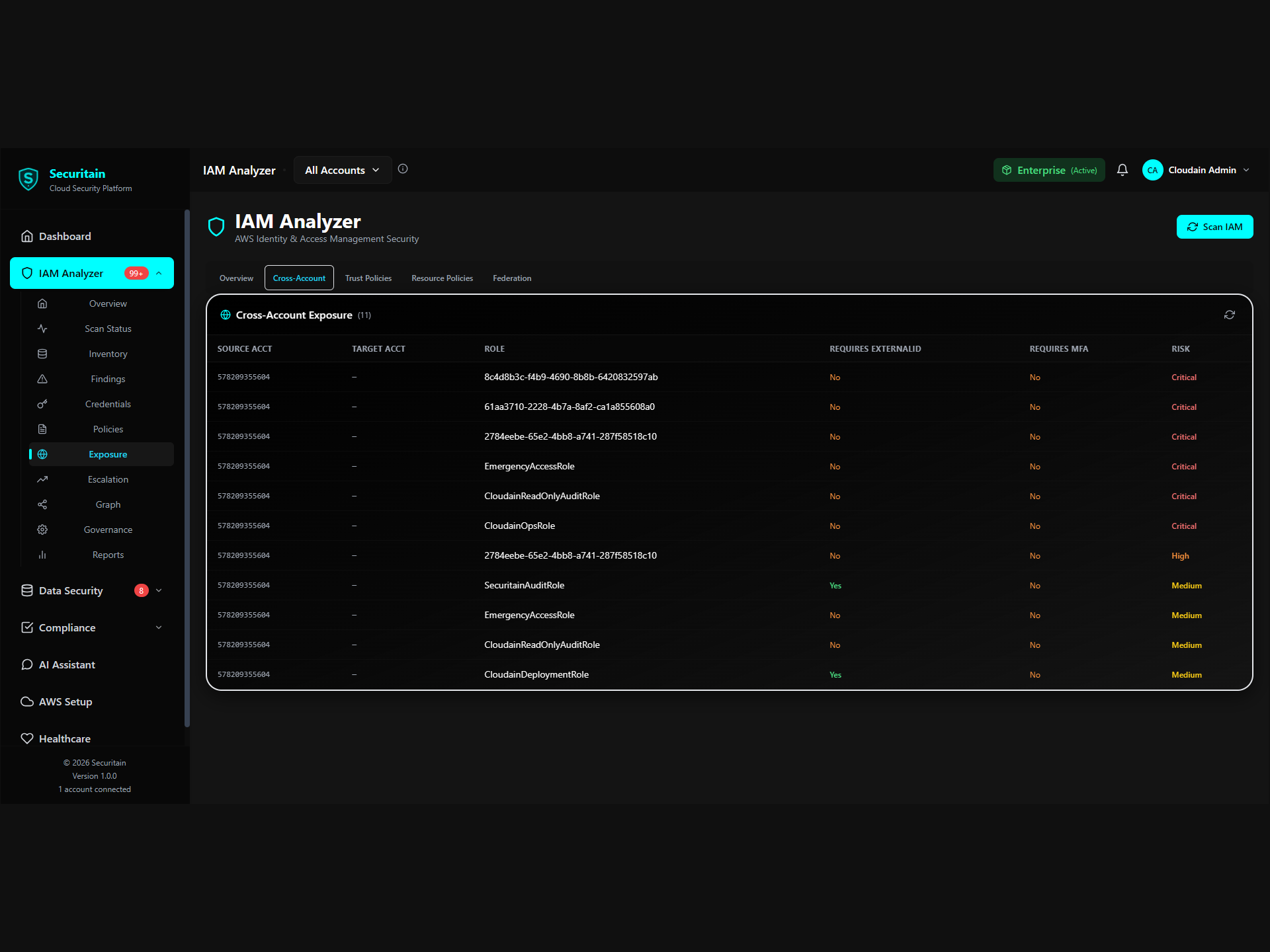Click the CloudainDeploymentRole row
Screen dimensions: 1270x952
point(730,674)
